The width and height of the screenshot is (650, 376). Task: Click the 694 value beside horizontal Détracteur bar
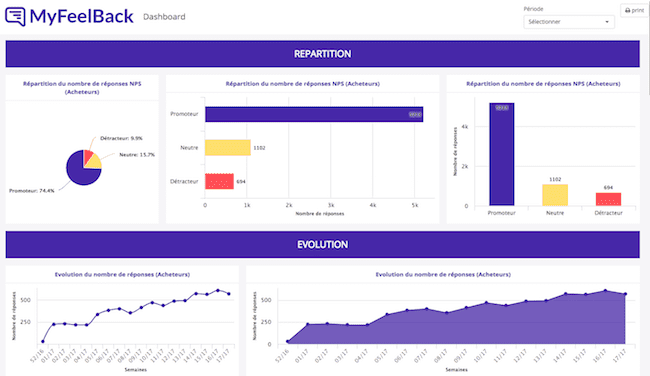(x=241, y=182)
